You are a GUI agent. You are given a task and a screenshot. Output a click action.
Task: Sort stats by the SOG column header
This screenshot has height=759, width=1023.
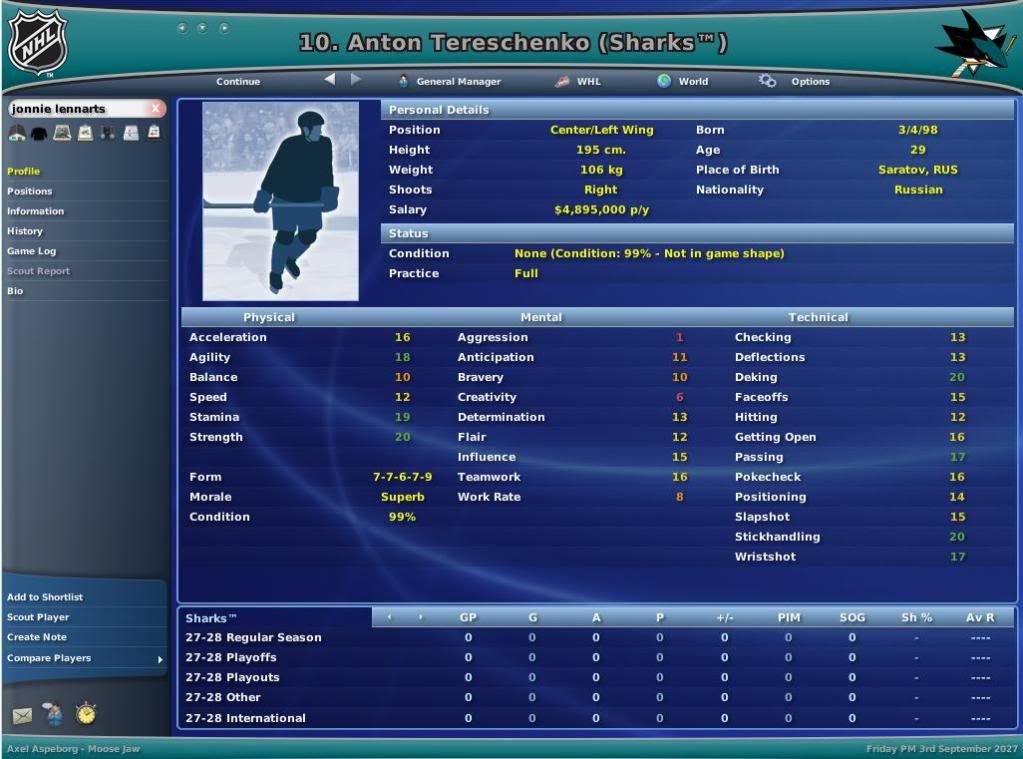point(852,617)
